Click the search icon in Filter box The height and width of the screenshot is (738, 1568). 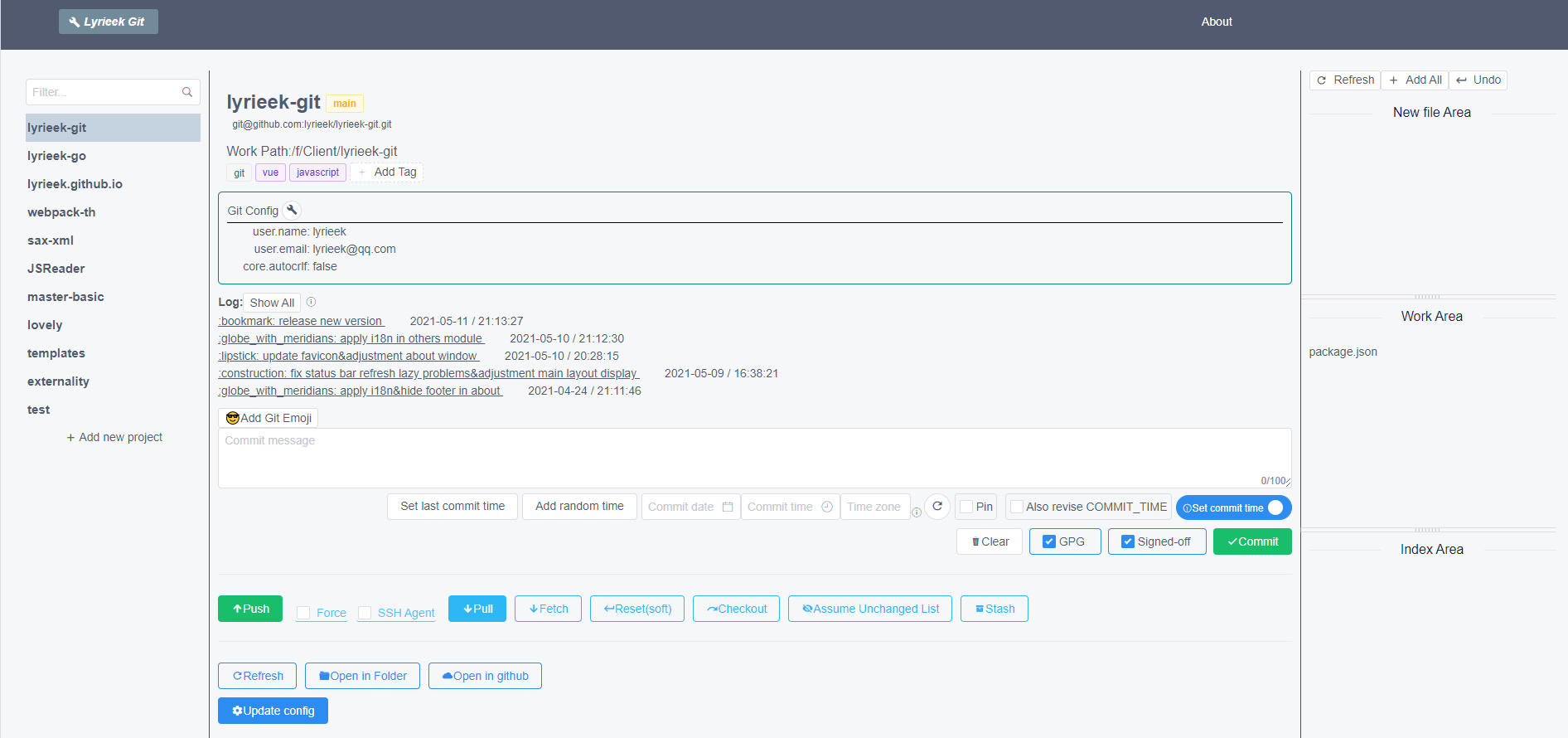[x=187, y=92]
